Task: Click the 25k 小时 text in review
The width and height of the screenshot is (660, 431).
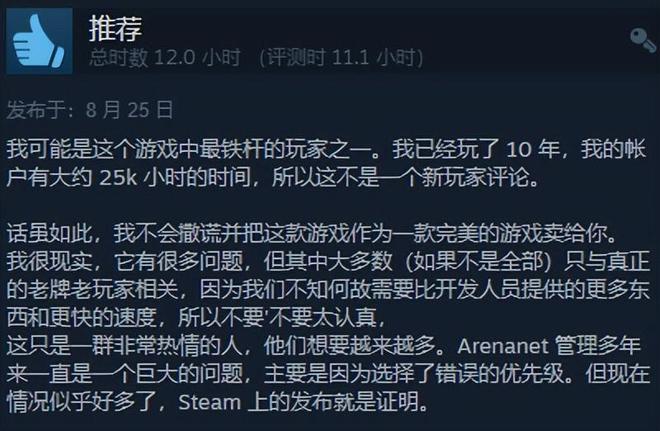Action: (139, 178)
